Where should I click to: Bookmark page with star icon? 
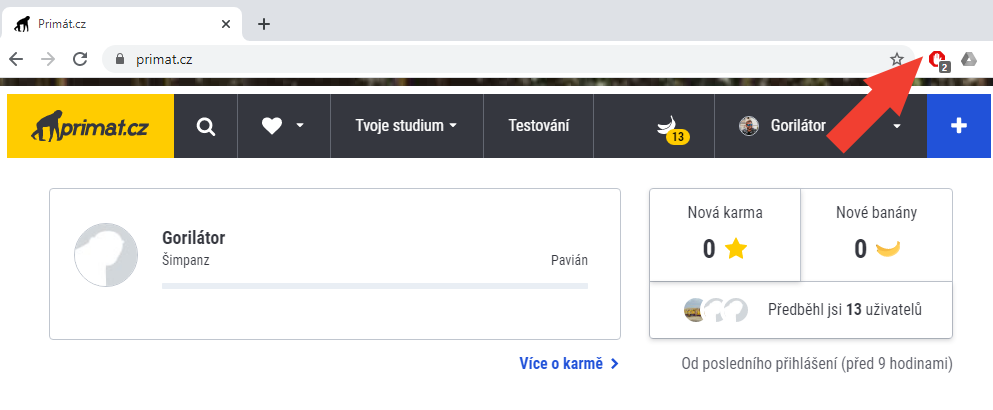click(x=897, y=59)
